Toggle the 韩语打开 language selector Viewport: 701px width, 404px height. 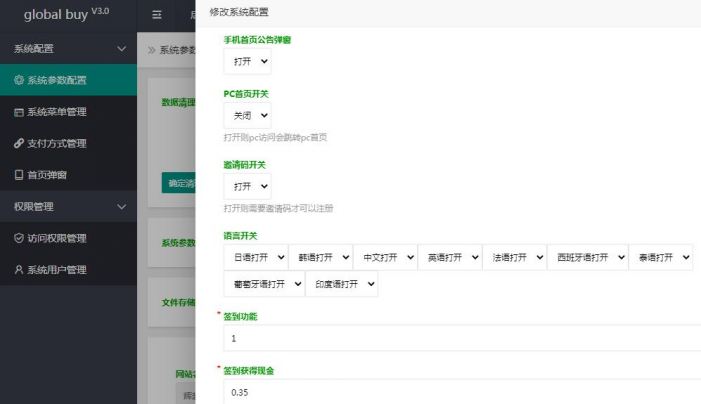click(x=320, y=257)
